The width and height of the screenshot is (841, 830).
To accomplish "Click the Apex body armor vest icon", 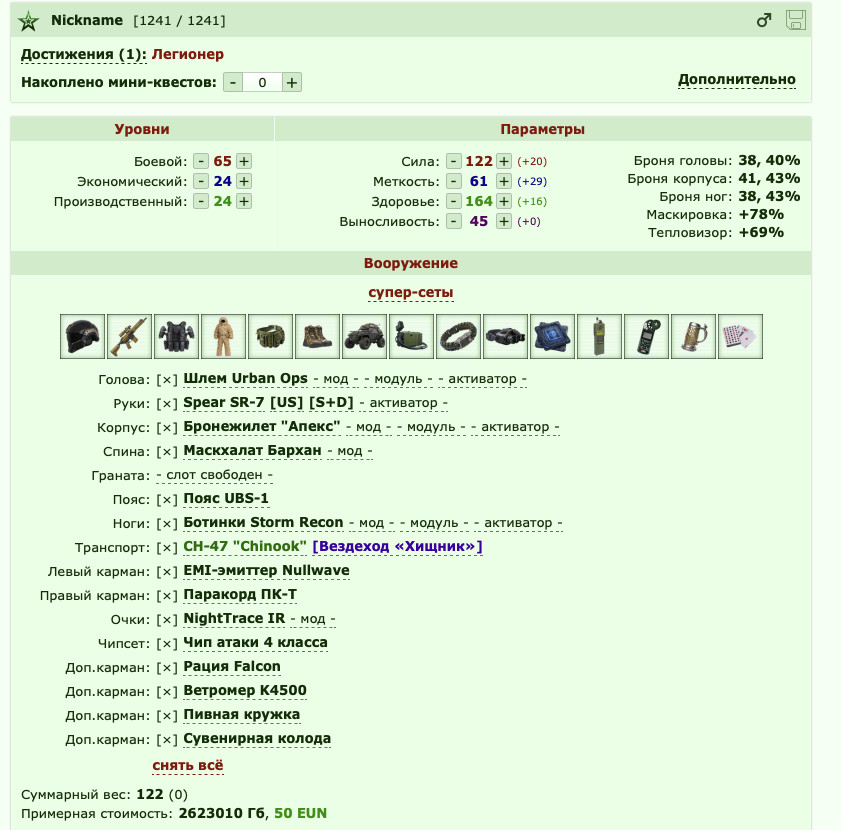I will click(x=176, y=336).
